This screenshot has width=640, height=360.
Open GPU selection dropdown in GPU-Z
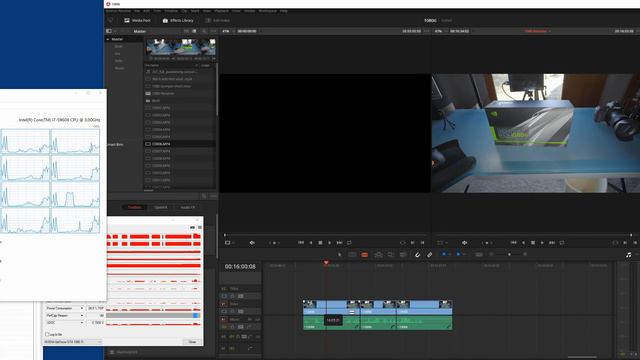tap(73, 342)
